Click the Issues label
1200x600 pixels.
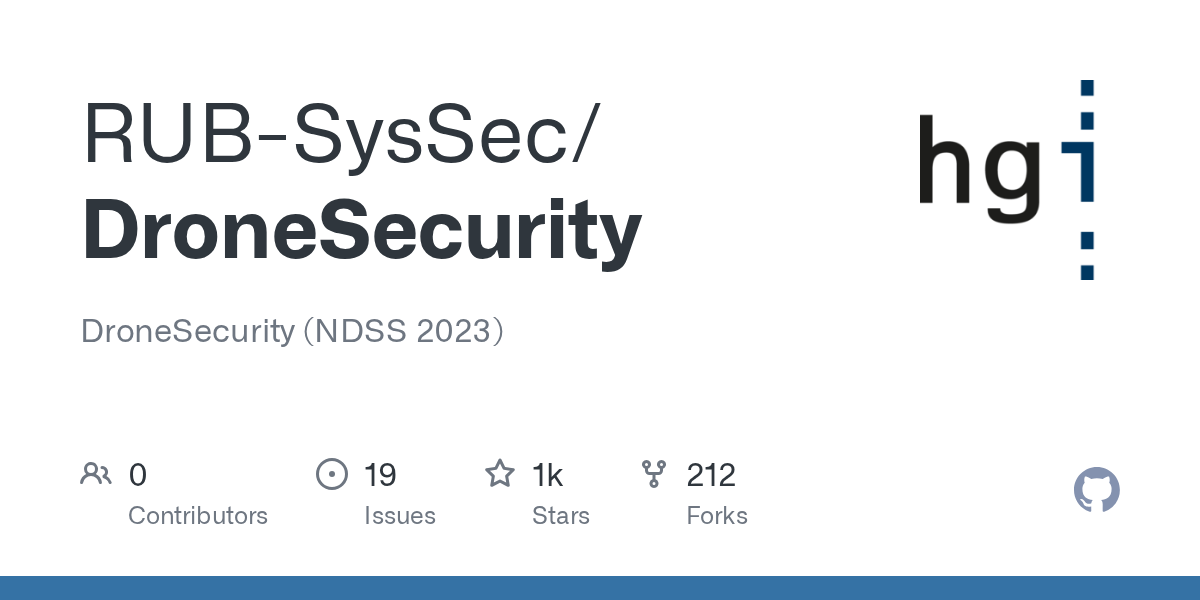coord(400,516)
